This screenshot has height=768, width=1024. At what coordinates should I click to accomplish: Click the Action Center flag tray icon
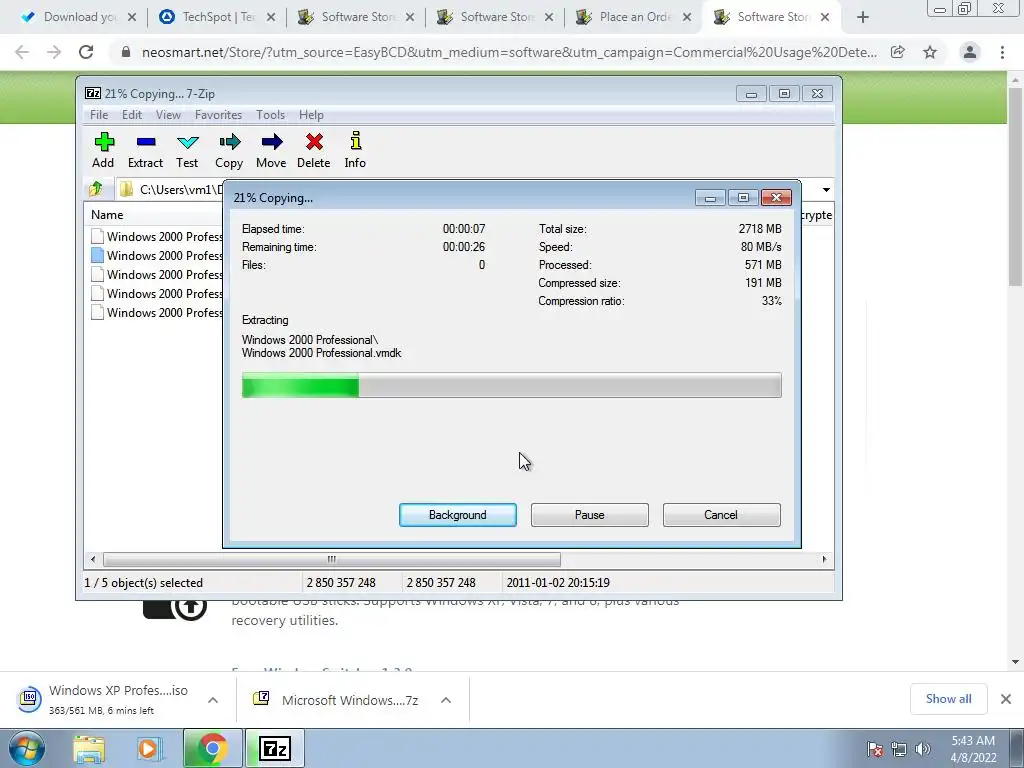click(x=875, y=749)
